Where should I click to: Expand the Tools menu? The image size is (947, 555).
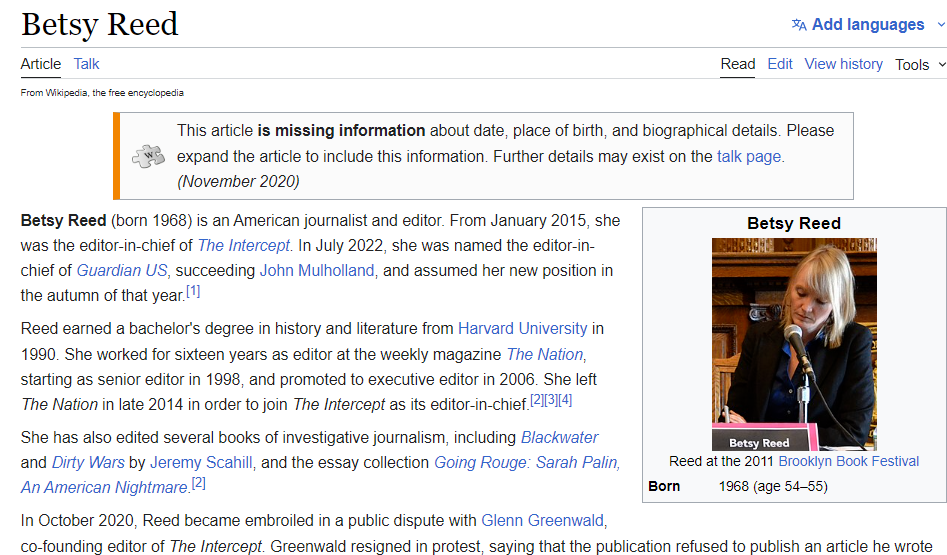(x=920, y=65)
